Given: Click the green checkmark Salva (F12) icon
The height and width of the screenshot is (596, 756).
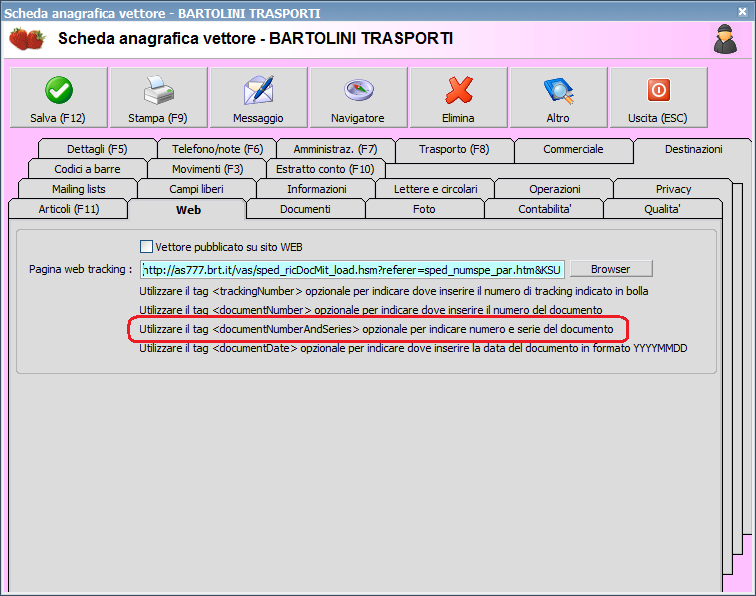Looking at the screenshot, I should click(x=59, y=90).
